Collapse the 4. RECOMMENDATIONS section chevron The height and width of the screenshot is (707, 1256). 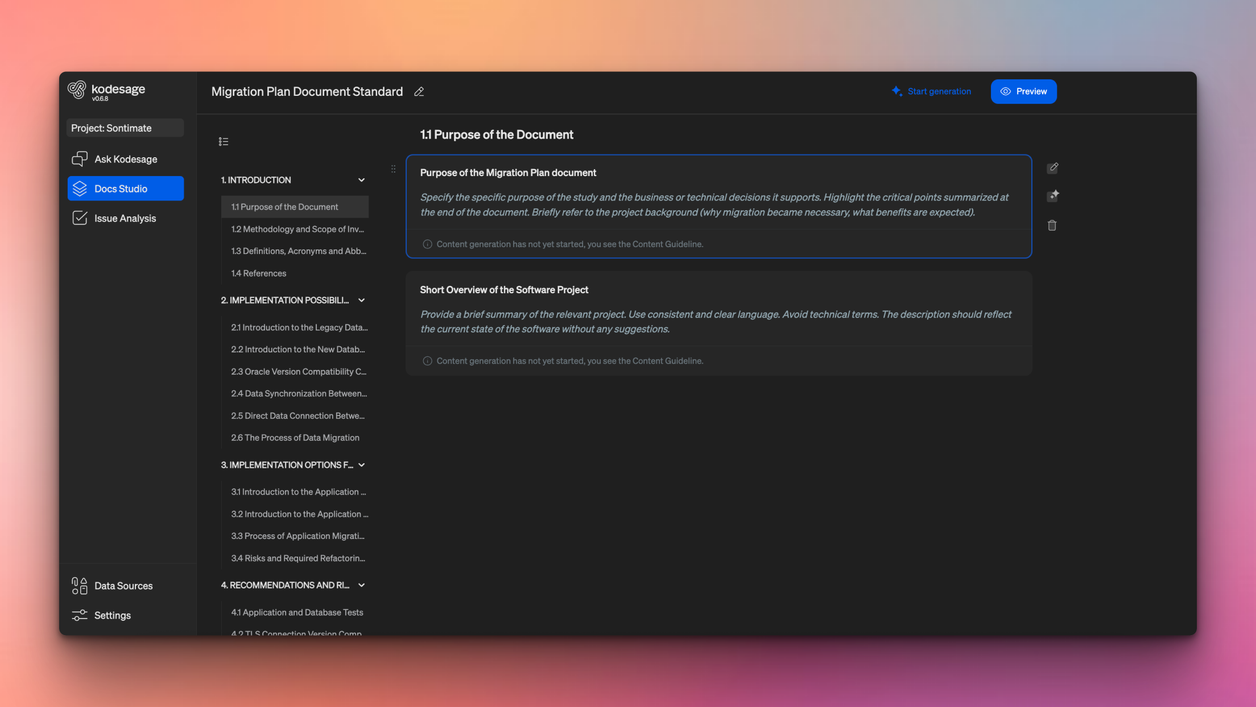pos(361,585)
